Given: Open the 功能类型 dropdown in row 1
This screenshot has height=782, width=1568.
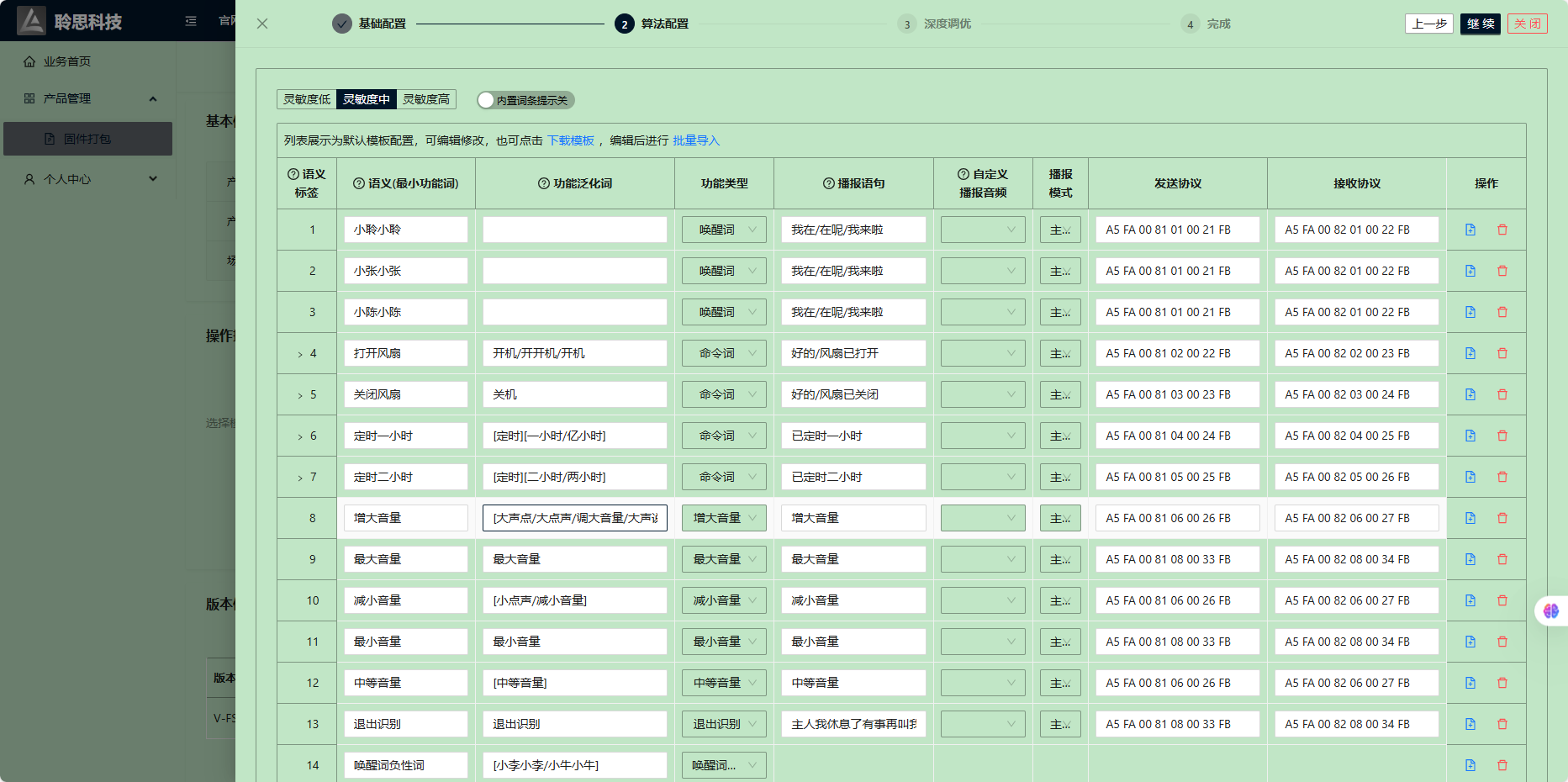Looking at the screenshot, I should pyautogui.click(x=724, y=230).
